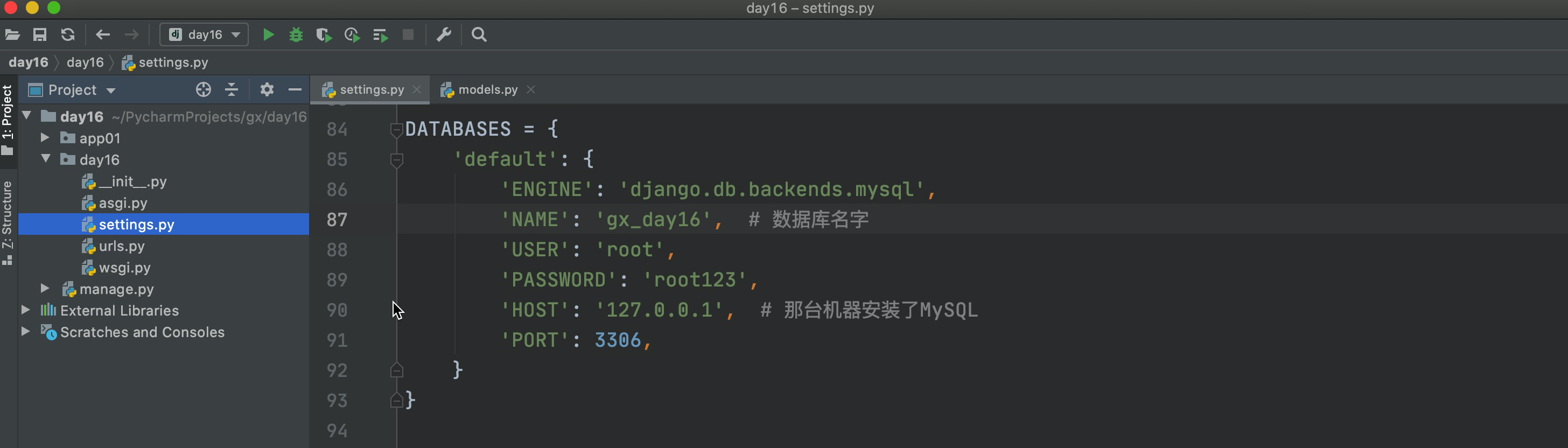Fold the 'default' block at line 85
The width and height of the screenshot is (1568, 448).
(x=396, y=159)
